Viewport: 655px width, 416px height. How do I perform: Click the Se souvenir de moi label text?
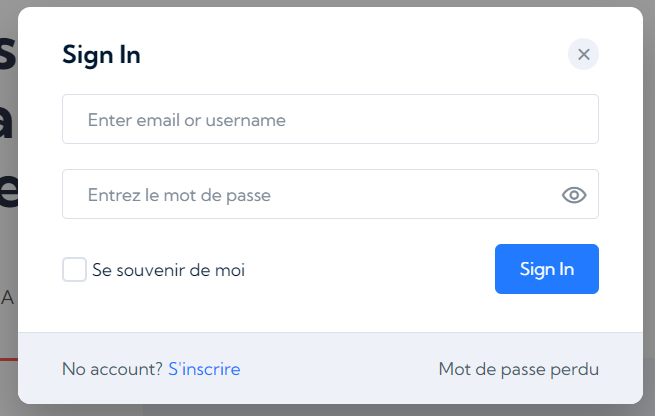pos(168,270)
